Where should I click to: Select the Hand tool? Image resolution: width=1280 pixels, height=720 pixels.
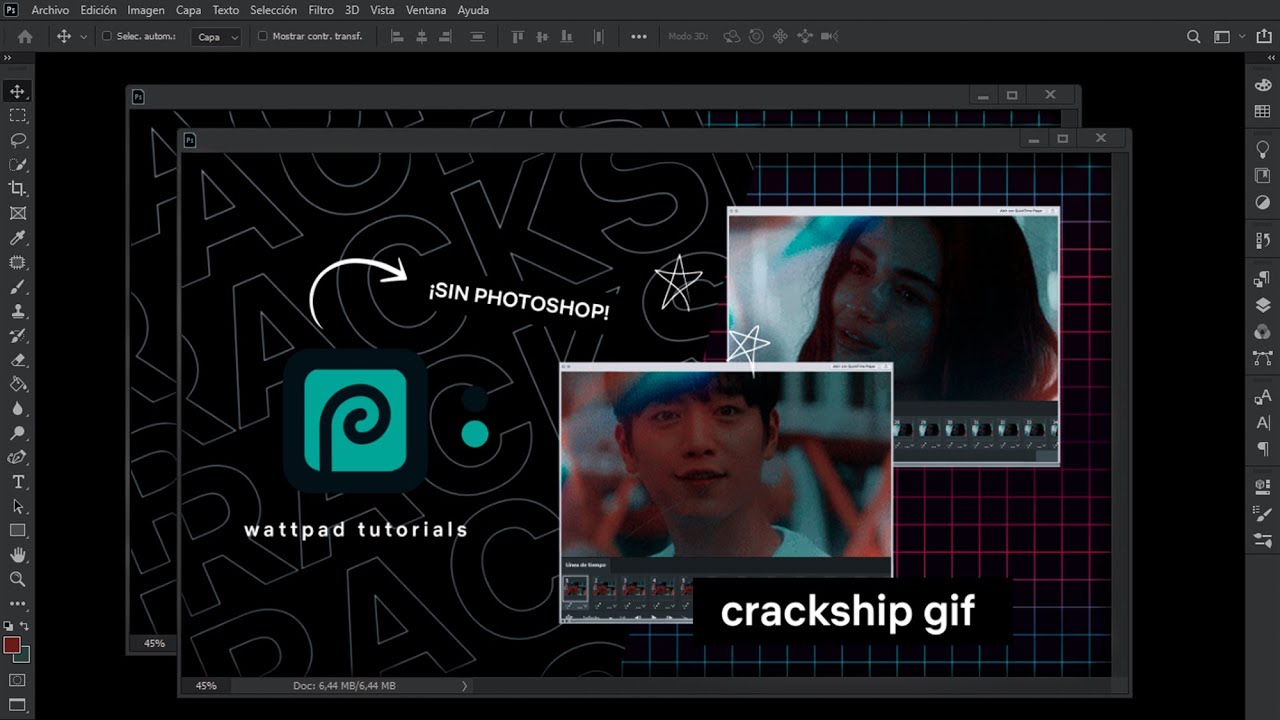(17, 555)
